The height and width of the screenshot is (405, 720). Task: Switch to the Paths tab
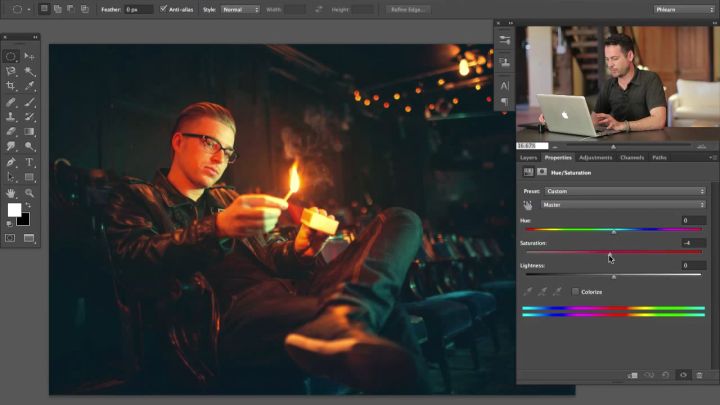pyautogui.click(x=659, y=158)
